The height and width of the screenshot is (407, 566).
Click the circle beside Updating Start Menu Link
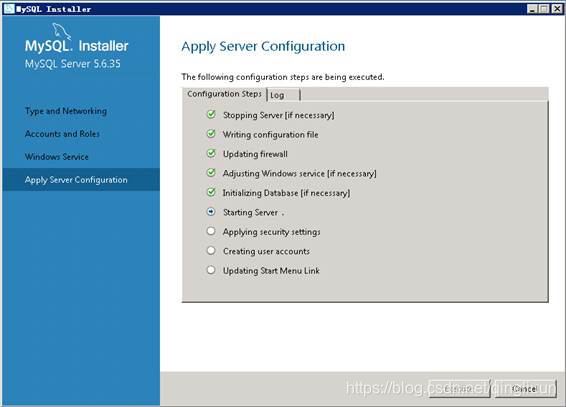(x=211, y=270)
